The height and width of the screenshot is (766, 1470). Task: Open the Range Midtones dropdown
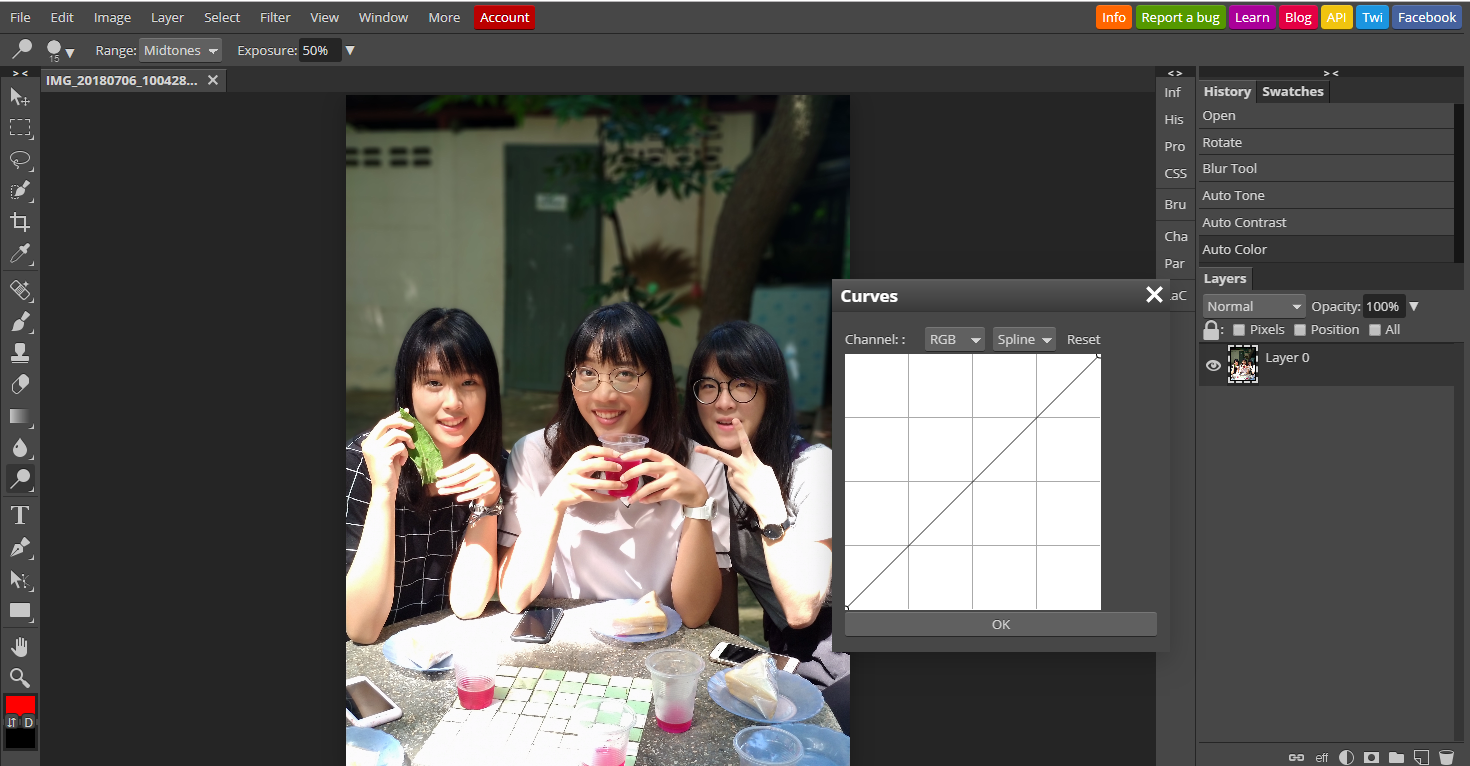(x=181, y=50)
